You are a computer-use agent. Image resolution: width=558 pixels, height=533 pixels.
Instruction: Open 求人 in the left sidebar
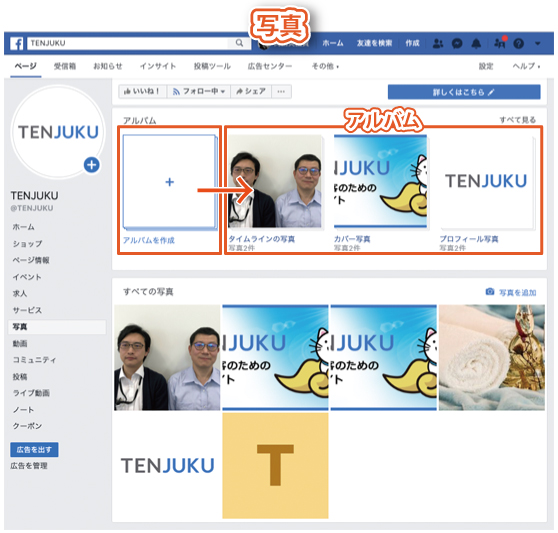click(x=20, y=294)
